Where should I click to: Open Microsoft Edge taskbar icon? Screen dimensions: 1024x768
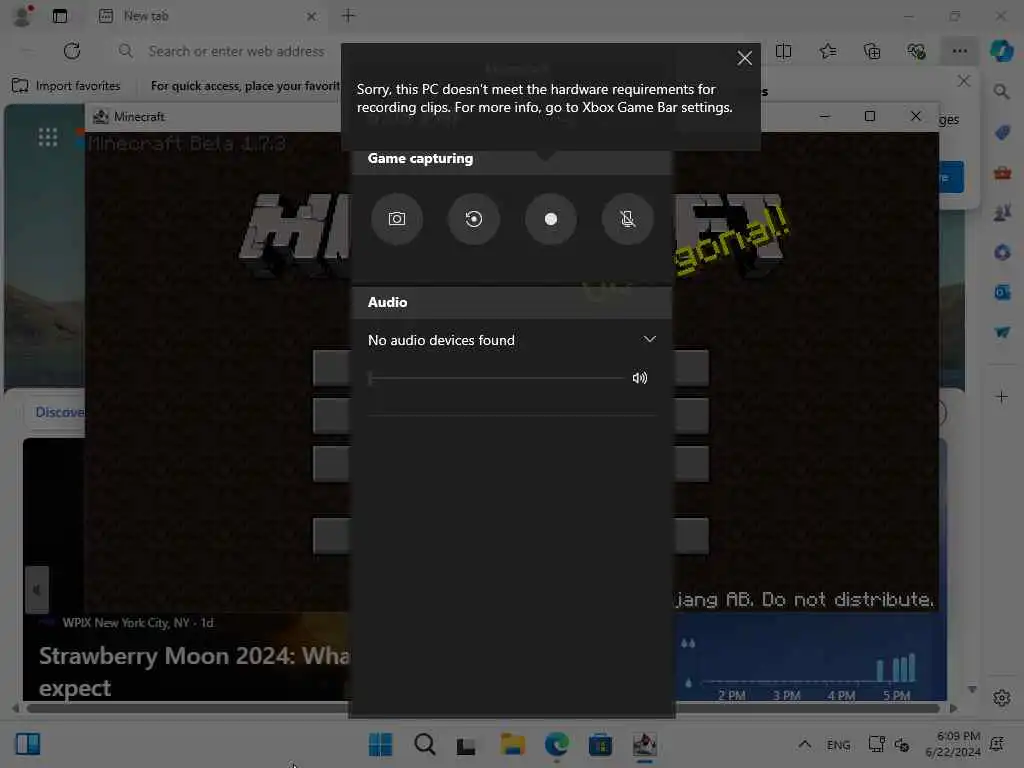click(556, 744)
